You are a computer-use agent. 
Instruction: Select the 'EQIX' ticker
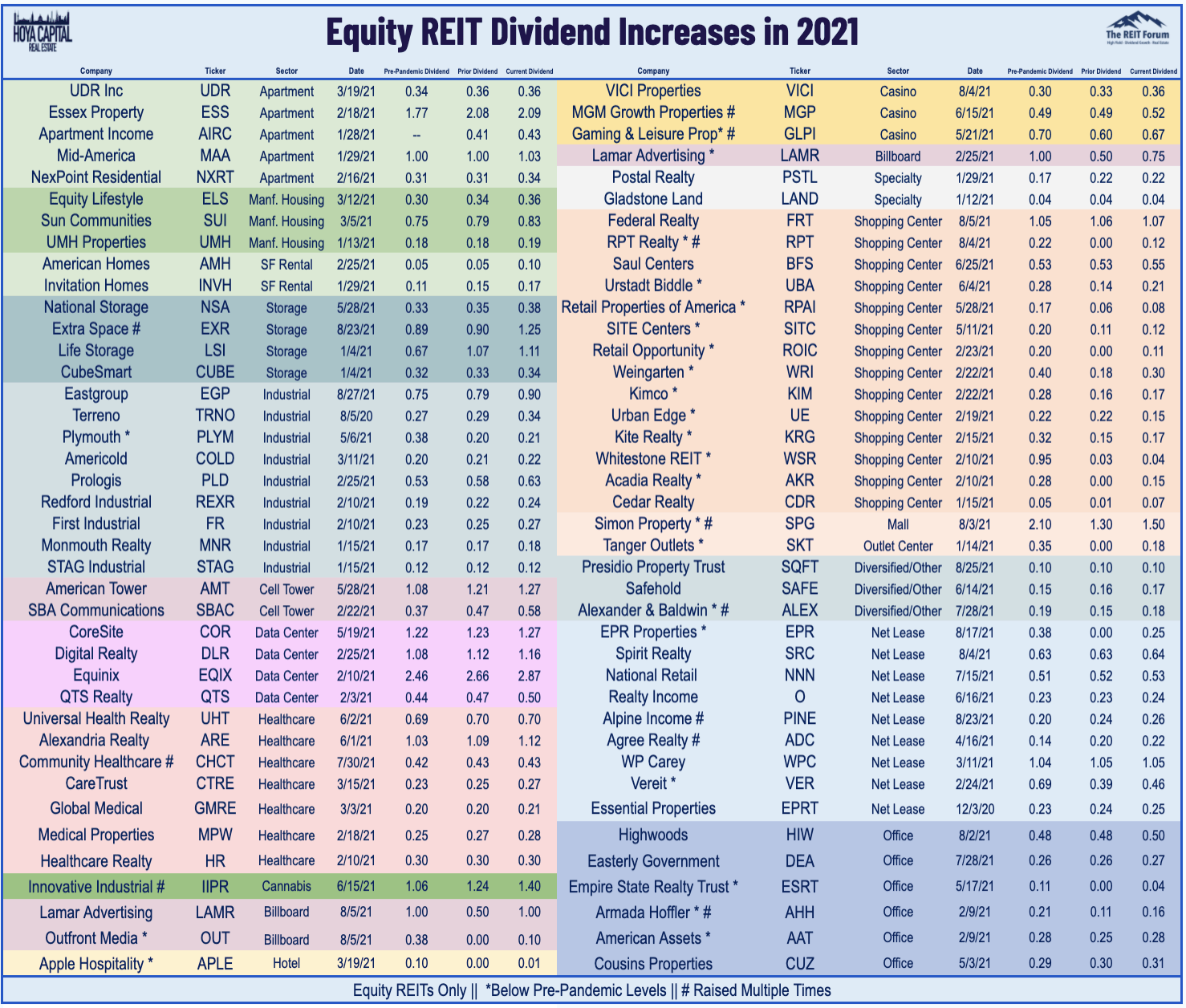click(215, 676)
